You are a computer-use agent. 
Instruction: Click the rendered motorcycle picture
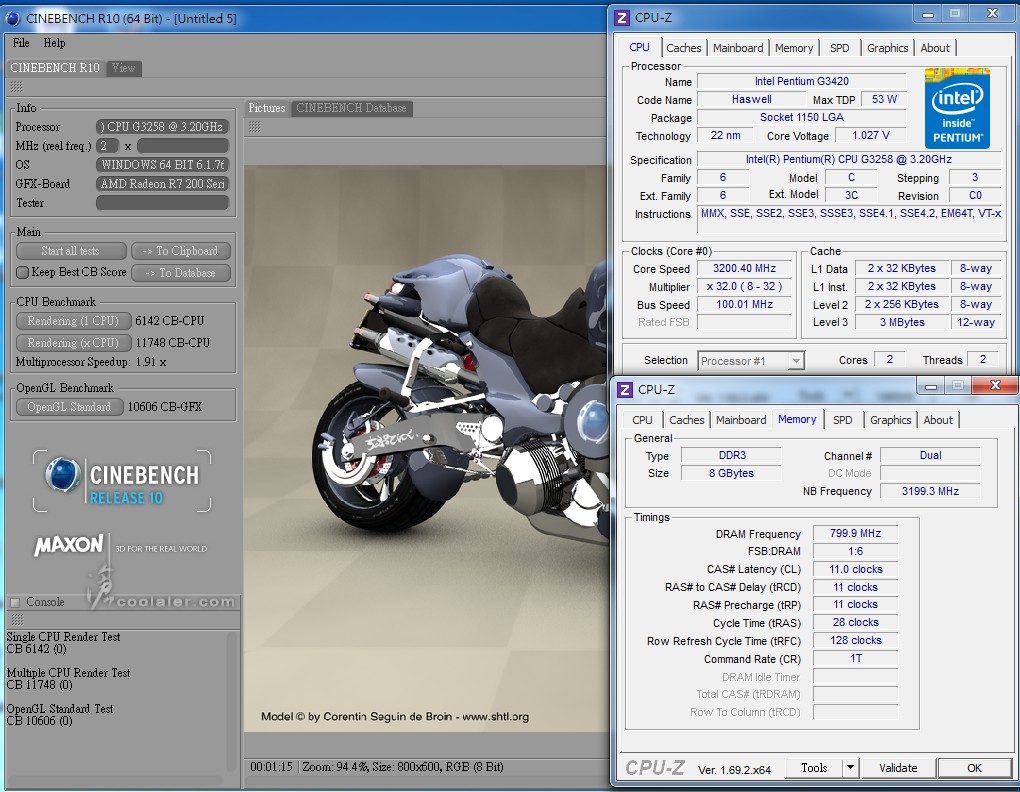(x=427, y=449)
